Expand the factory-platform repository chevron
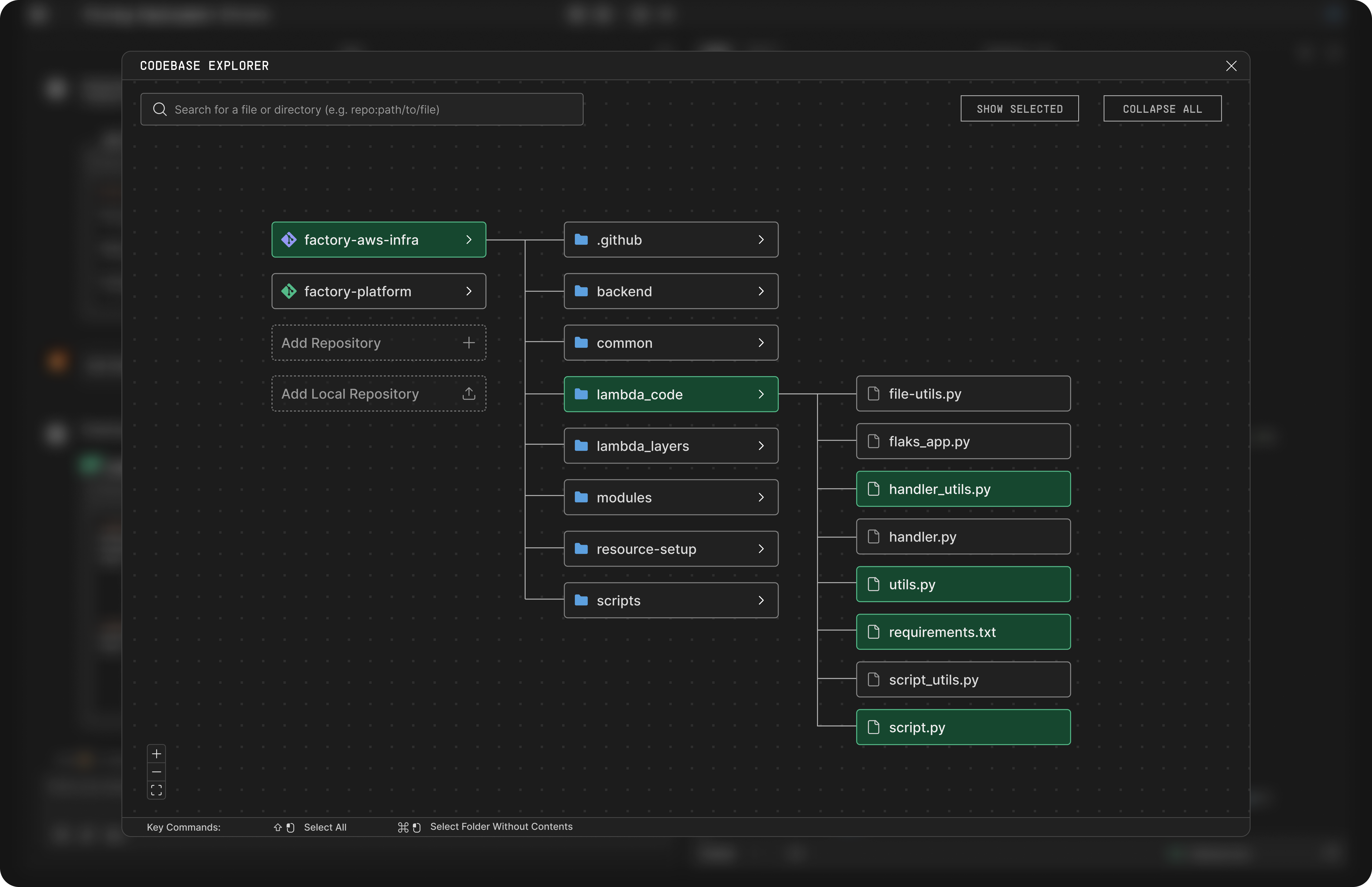The height and width of the screenshot is (887, 1372). (469, 291)
